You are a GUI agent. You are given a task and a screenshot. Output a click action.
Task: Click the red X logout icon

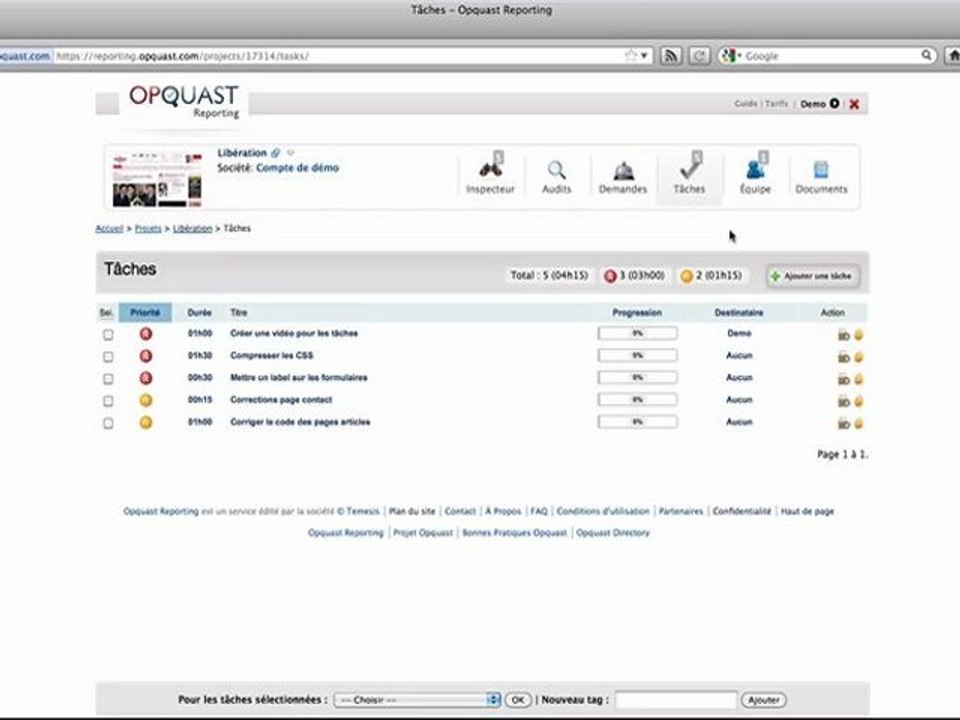point(854,104)
